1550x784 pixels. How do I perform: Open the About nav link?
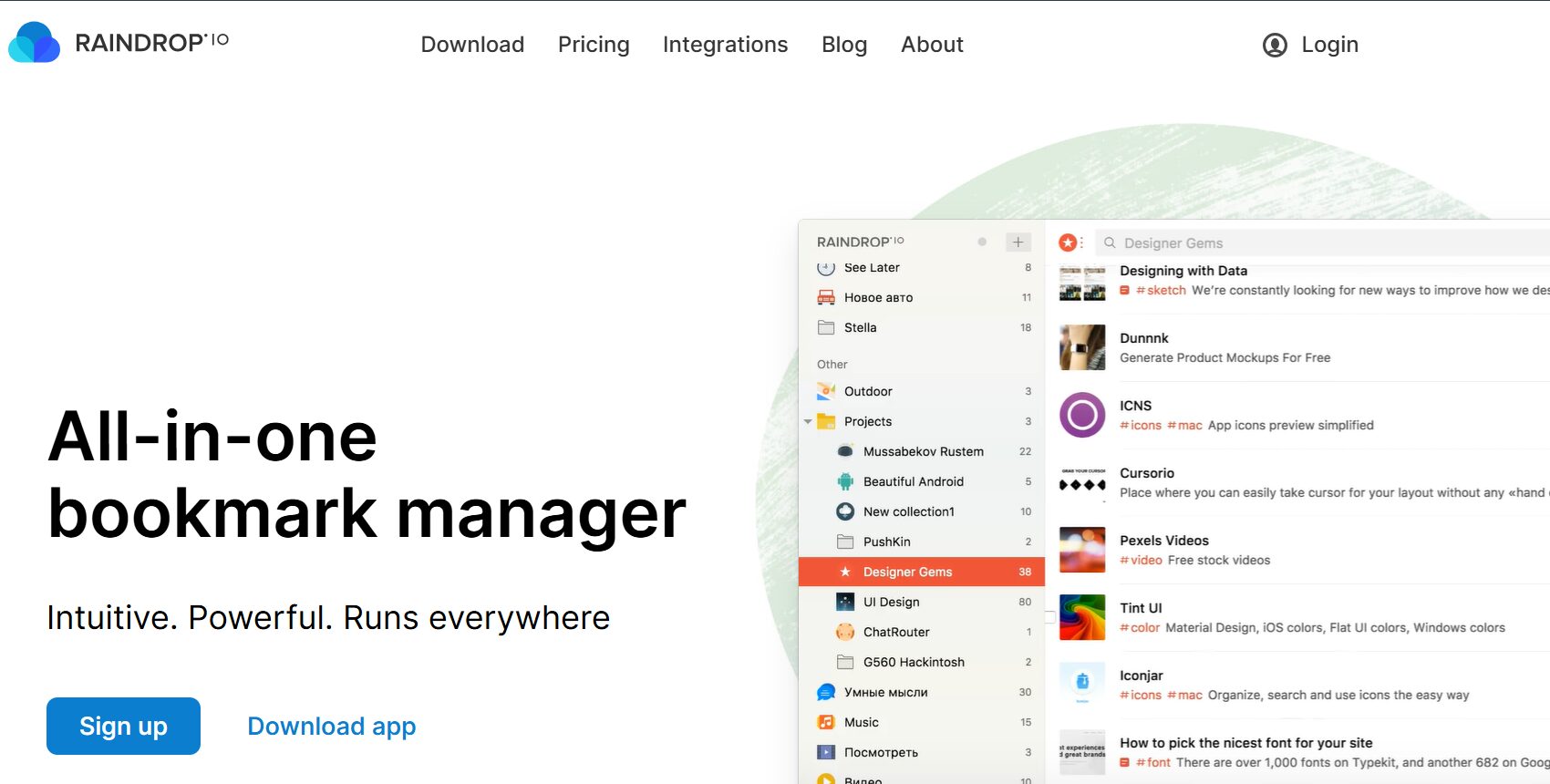pos(932,45)
